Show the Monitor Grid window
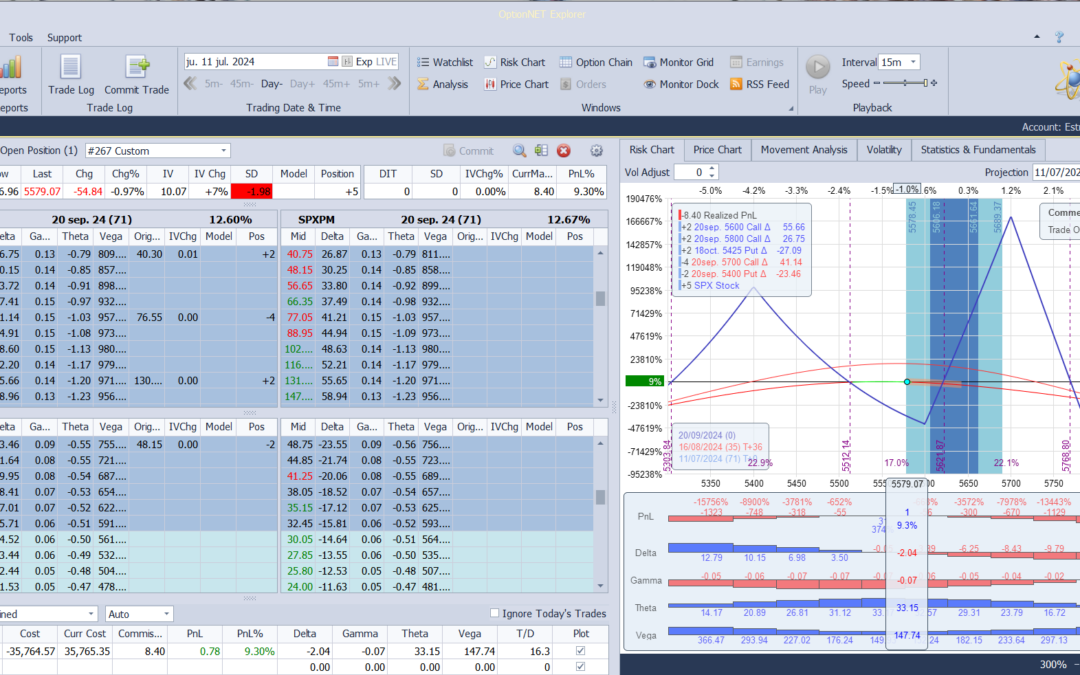Image resolution: width=1080 pixels, height=675 pixels. 678,62
